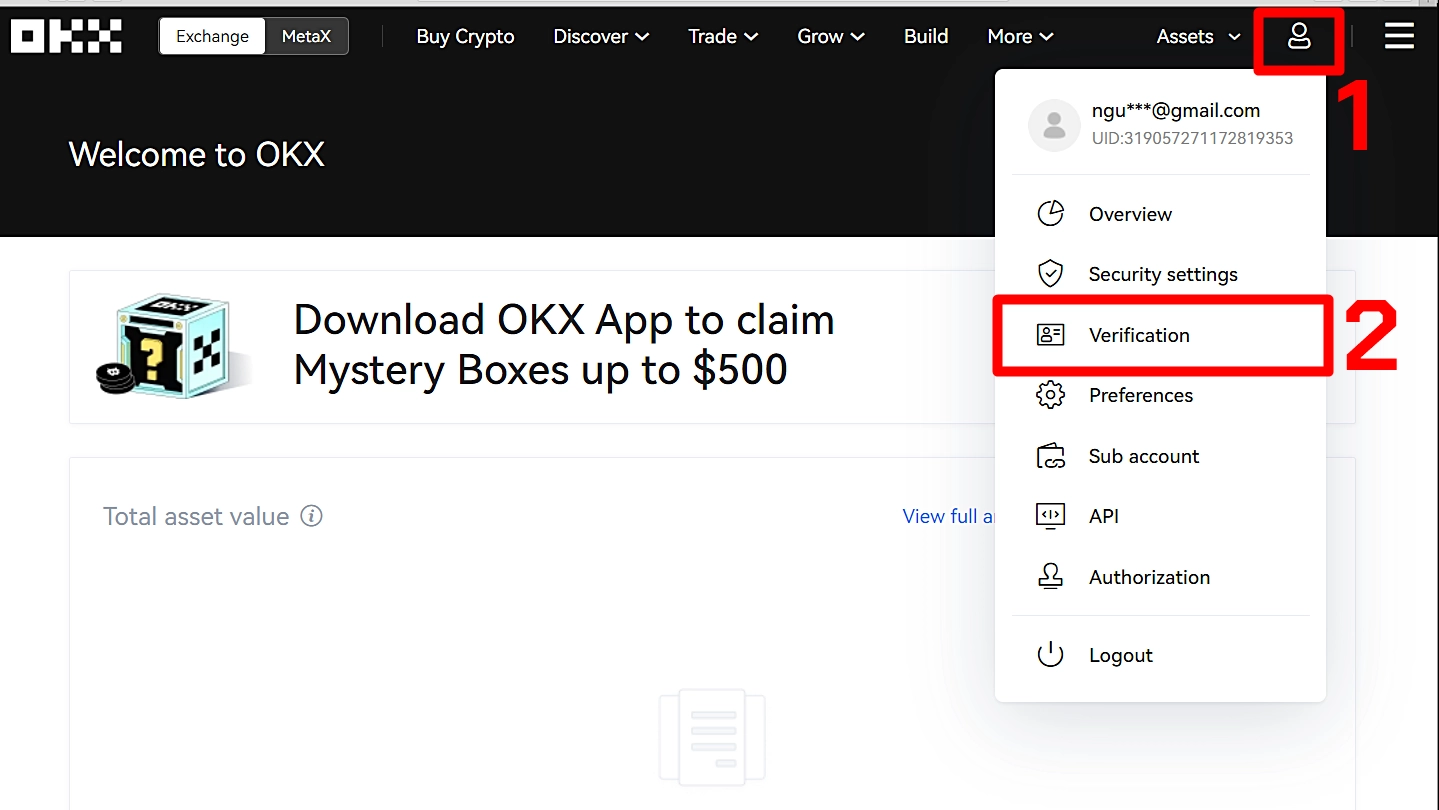Viewport: 1439px width, 810px height.
Task: Click the API code monitor icon
Action: tap(1050, 516)
